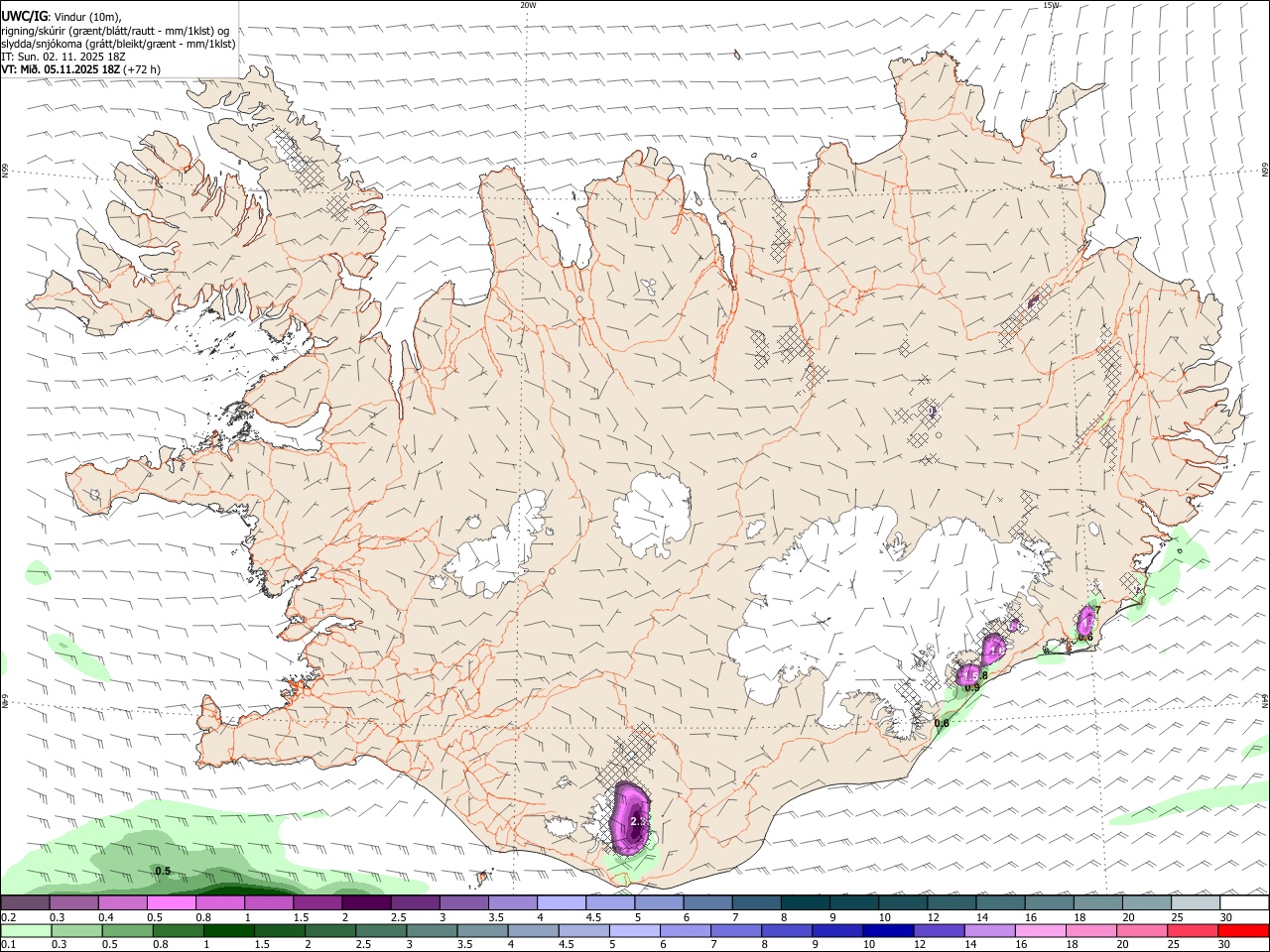Click the '15W' longitude label at top

pyautogui.click(x=1050, y=5)
